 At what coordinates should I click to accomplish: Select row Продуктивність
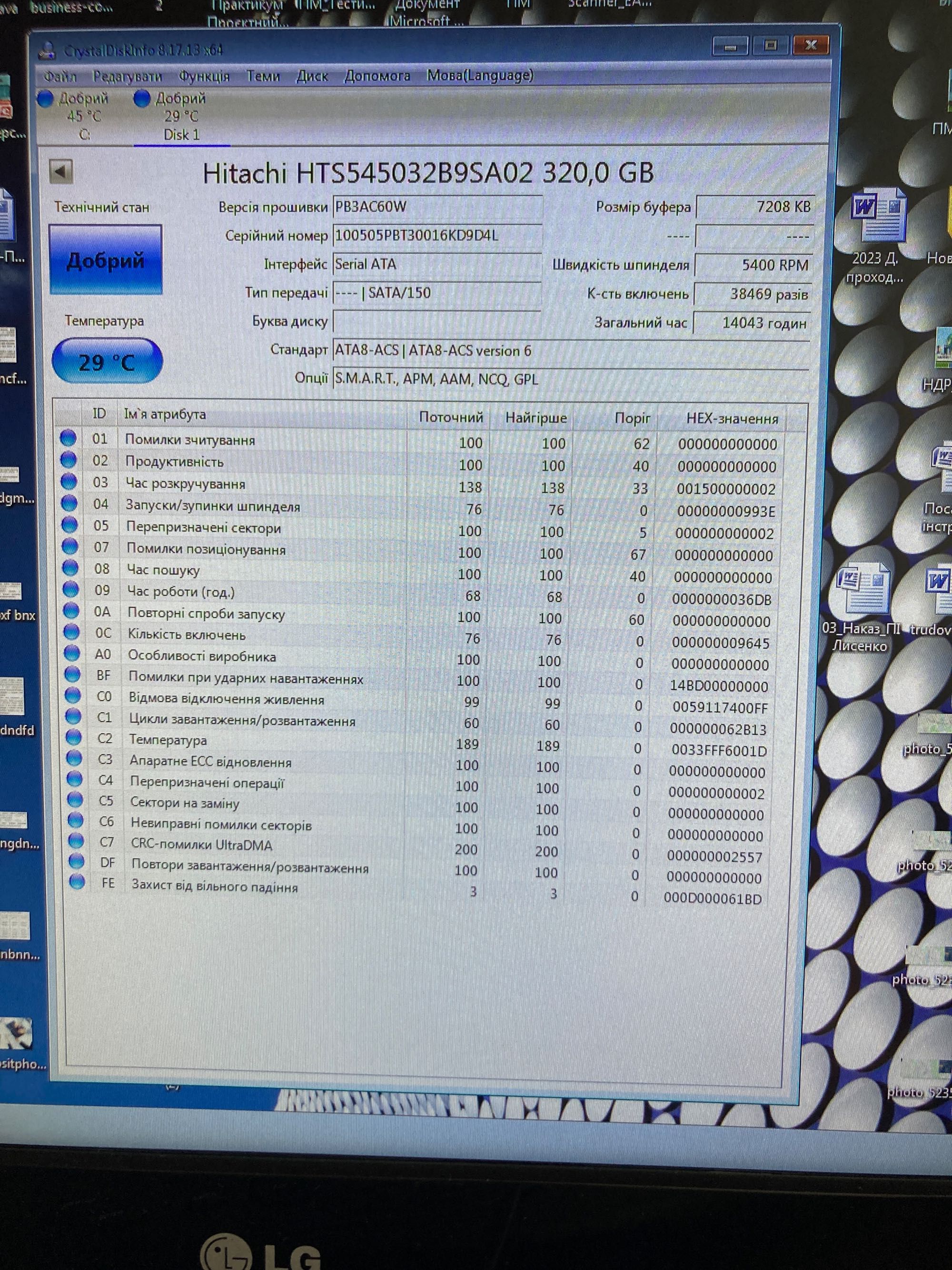click(x=419, y=463)
